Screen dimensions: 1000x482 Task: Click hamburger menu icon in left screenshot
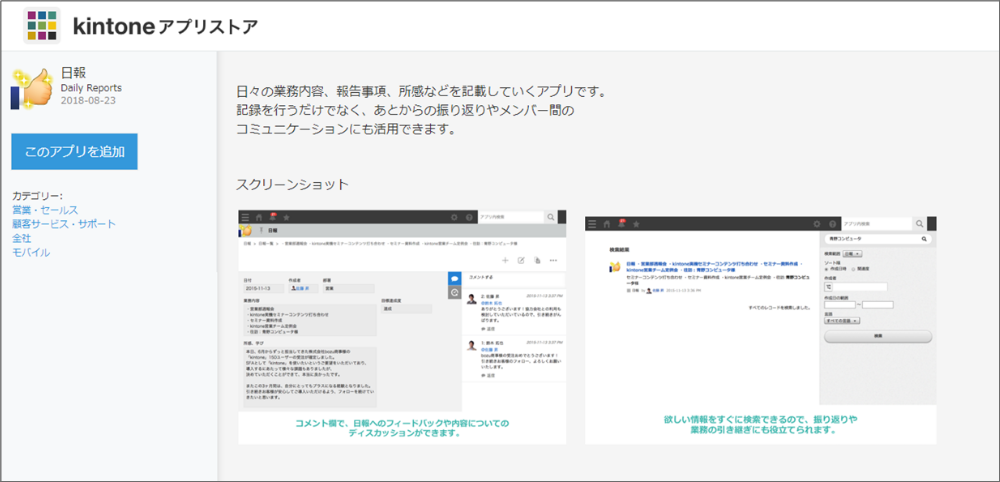(246, 217)
